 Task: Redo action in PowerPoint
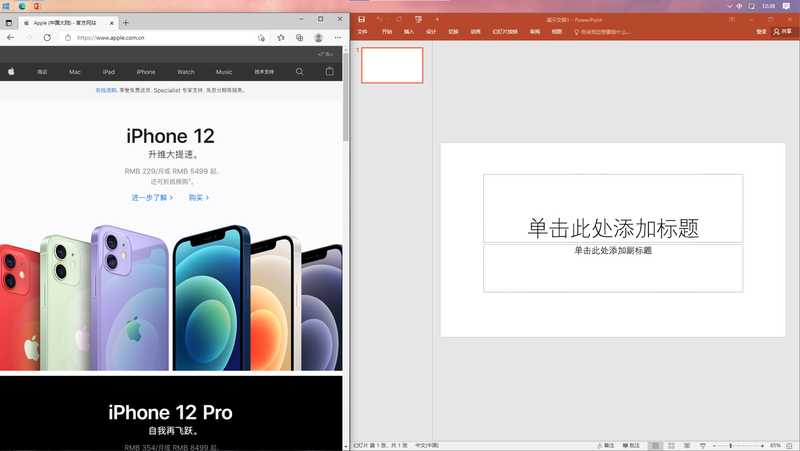click(x=399, y=19)
